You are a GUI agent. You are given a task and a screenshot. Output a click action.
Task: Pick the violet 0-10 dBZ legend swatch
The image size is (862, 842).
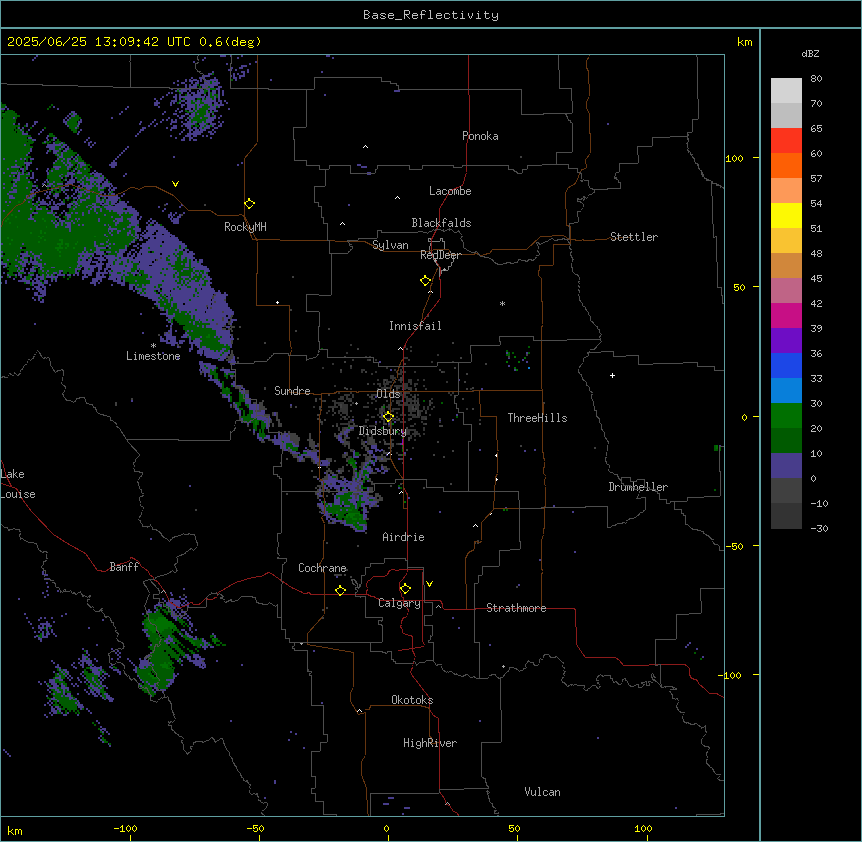click(x=786, y=466)
